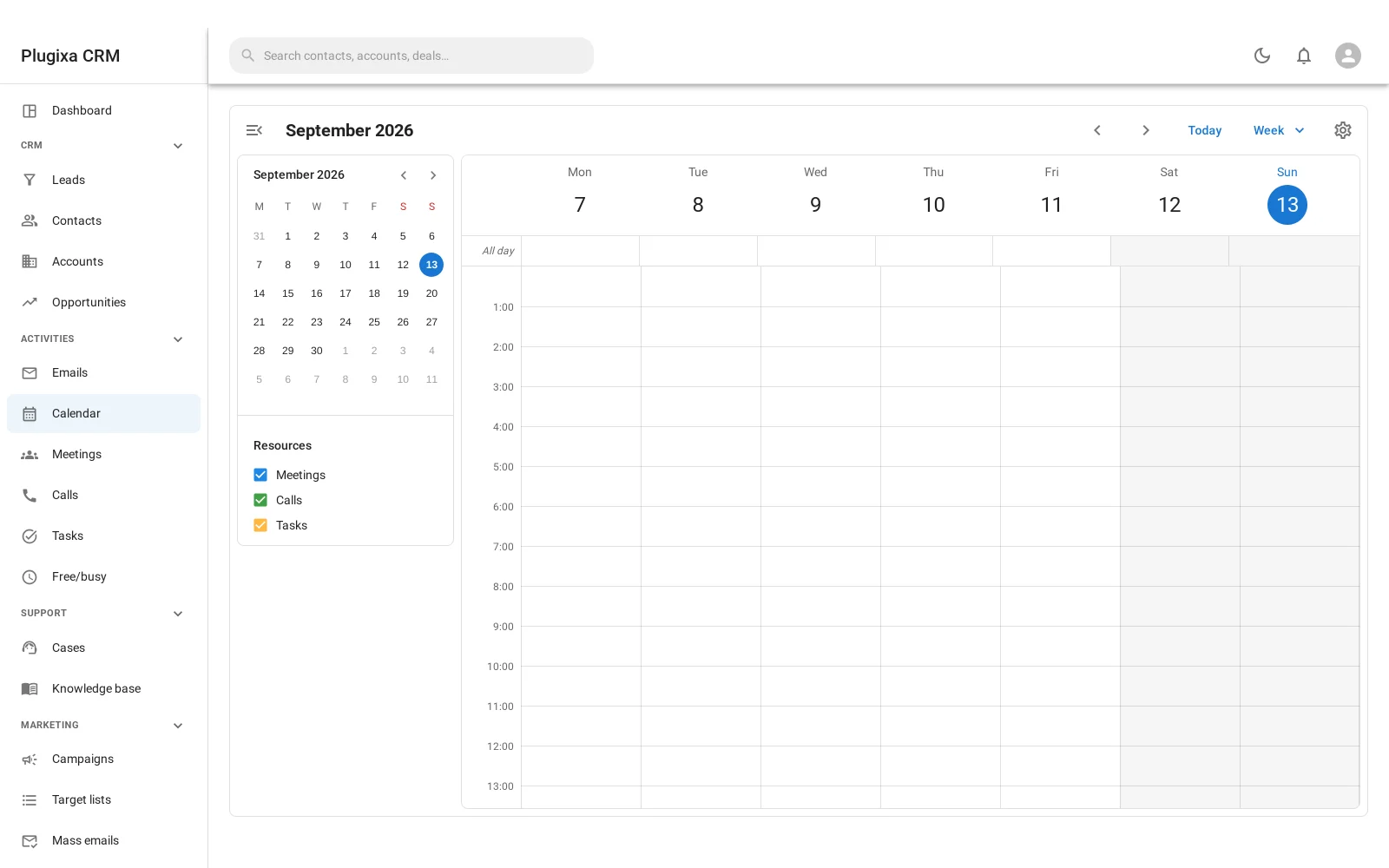Open notifications bell

[1304, 56]
